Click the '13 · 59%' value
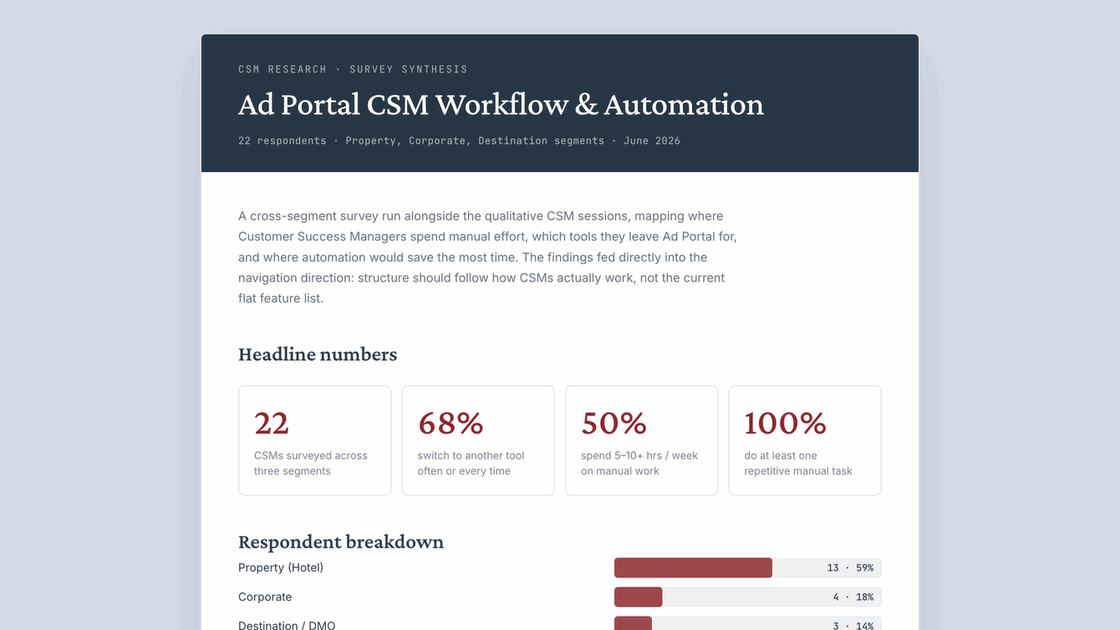Image resolution: width=1120 pixels, height=630 pixels. [x=850, y=568]
